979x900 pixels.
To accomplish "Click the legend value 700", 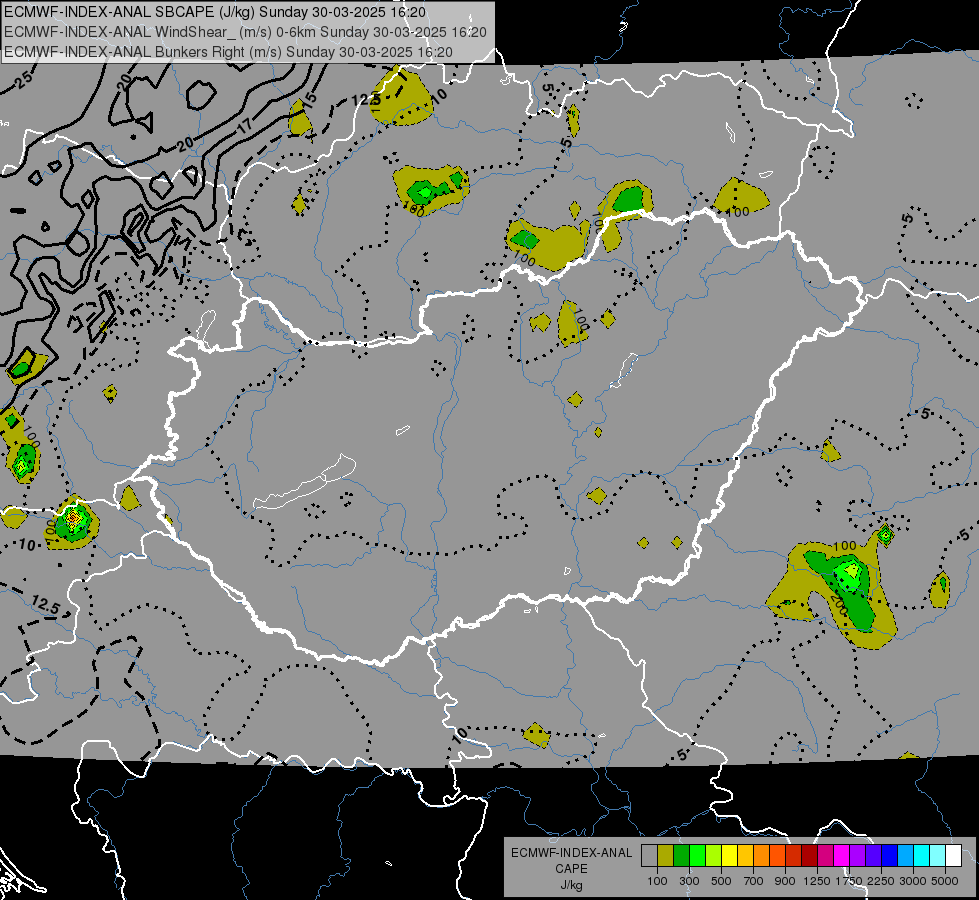I will tap(754, 881).
